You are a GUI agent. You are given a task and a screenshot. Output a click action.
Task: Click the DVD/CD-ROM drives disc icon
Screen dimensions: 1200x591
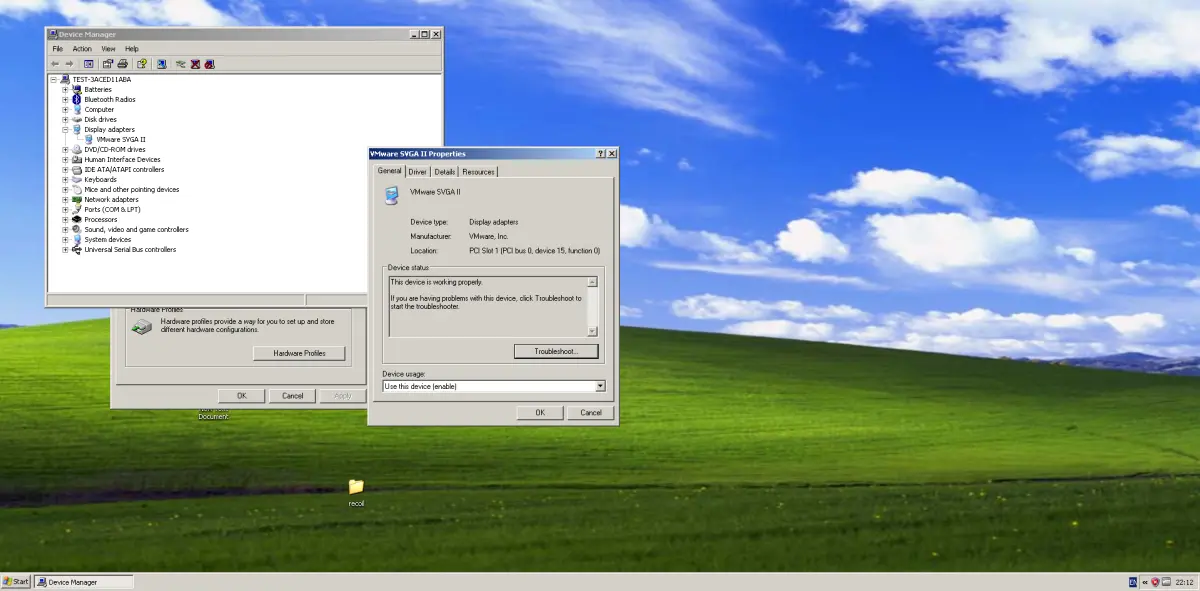pyautogui.click(x=77, y=149)
